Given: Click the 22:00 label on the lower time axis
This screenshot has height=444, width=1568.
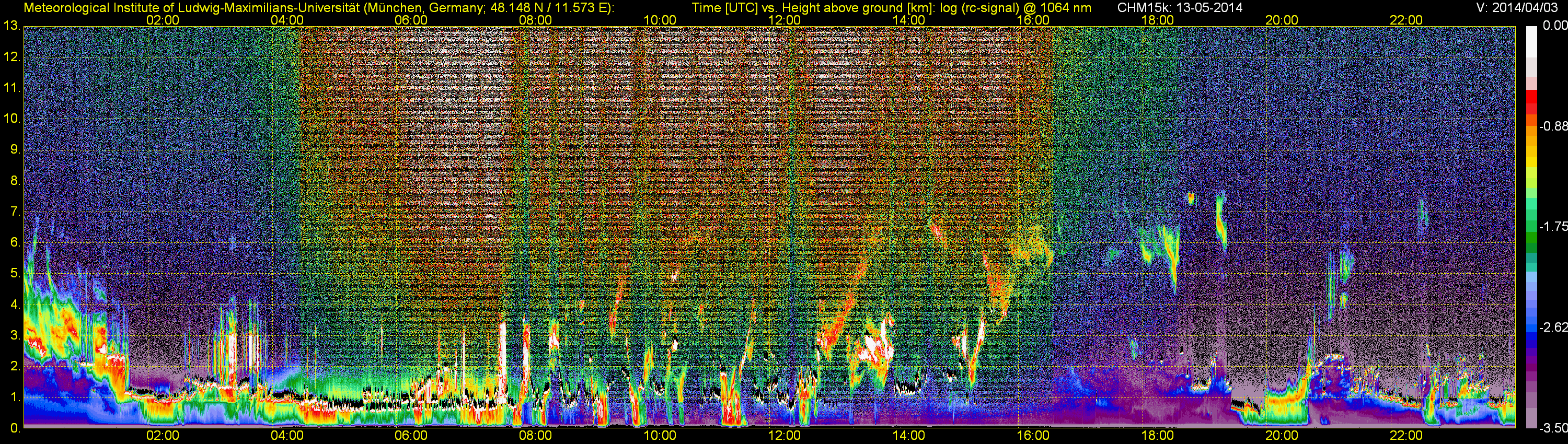Looking at the screenshot, I should point(1406,436).
